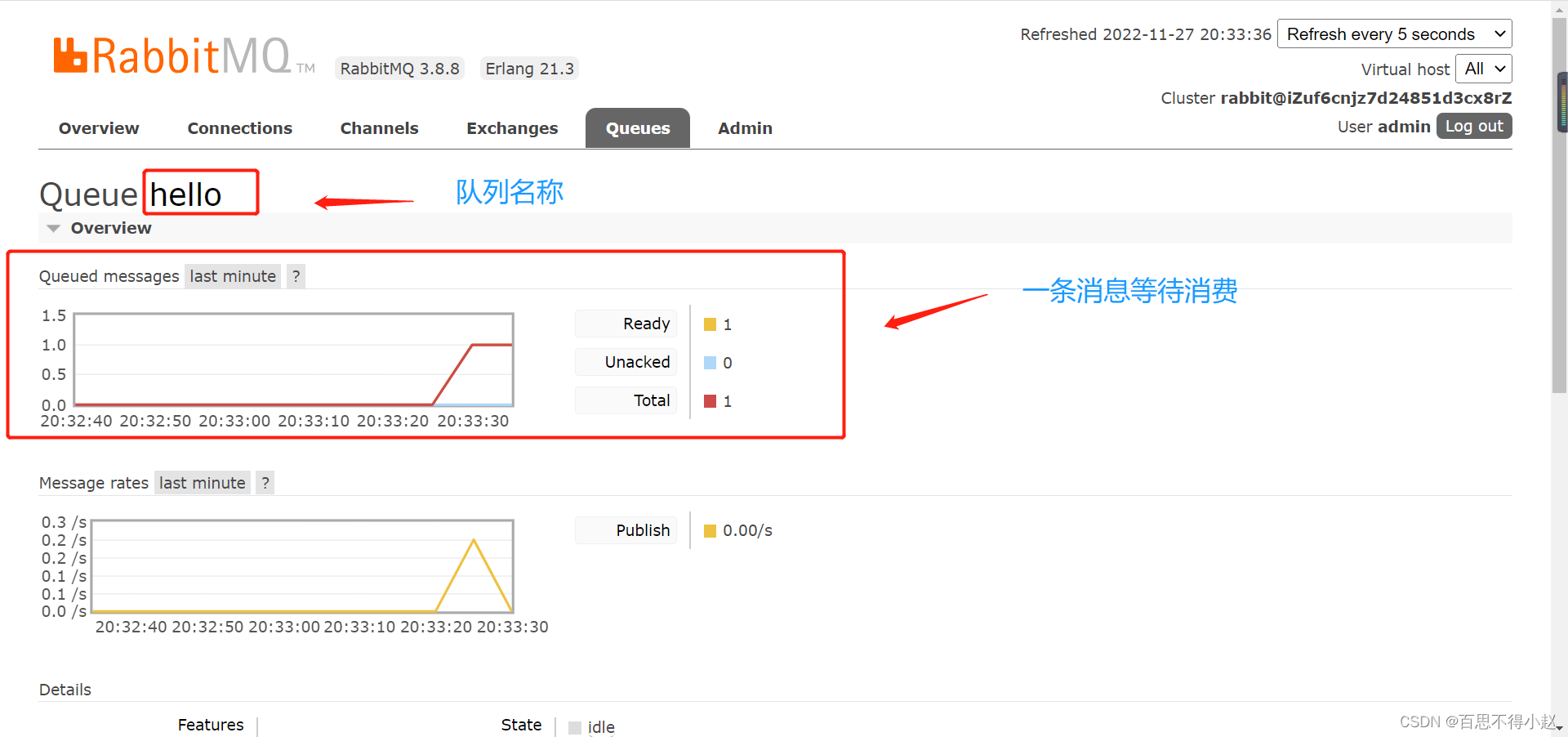1568x737 pixels.
Task: Click the light blue Unacked legend swatch
Action: [710, 363]
